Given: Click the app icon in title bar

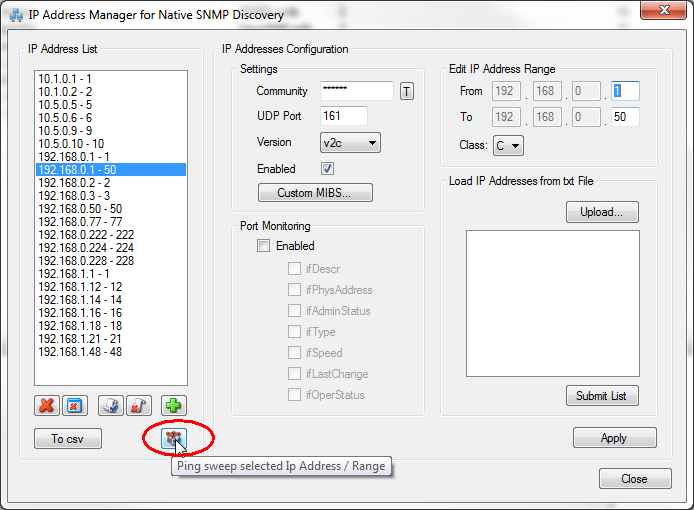Looking at the screenshot, I should point(16,15).
